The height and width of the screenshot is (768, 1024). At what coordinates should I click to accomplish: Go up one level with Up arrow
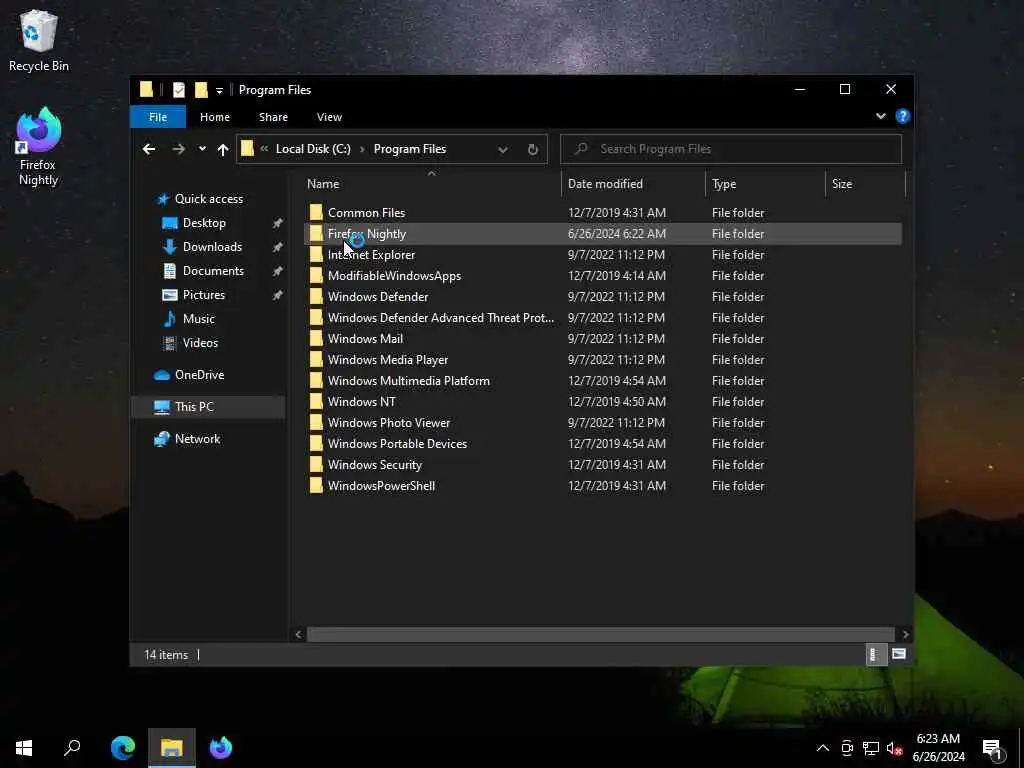(x=223, y=150)
